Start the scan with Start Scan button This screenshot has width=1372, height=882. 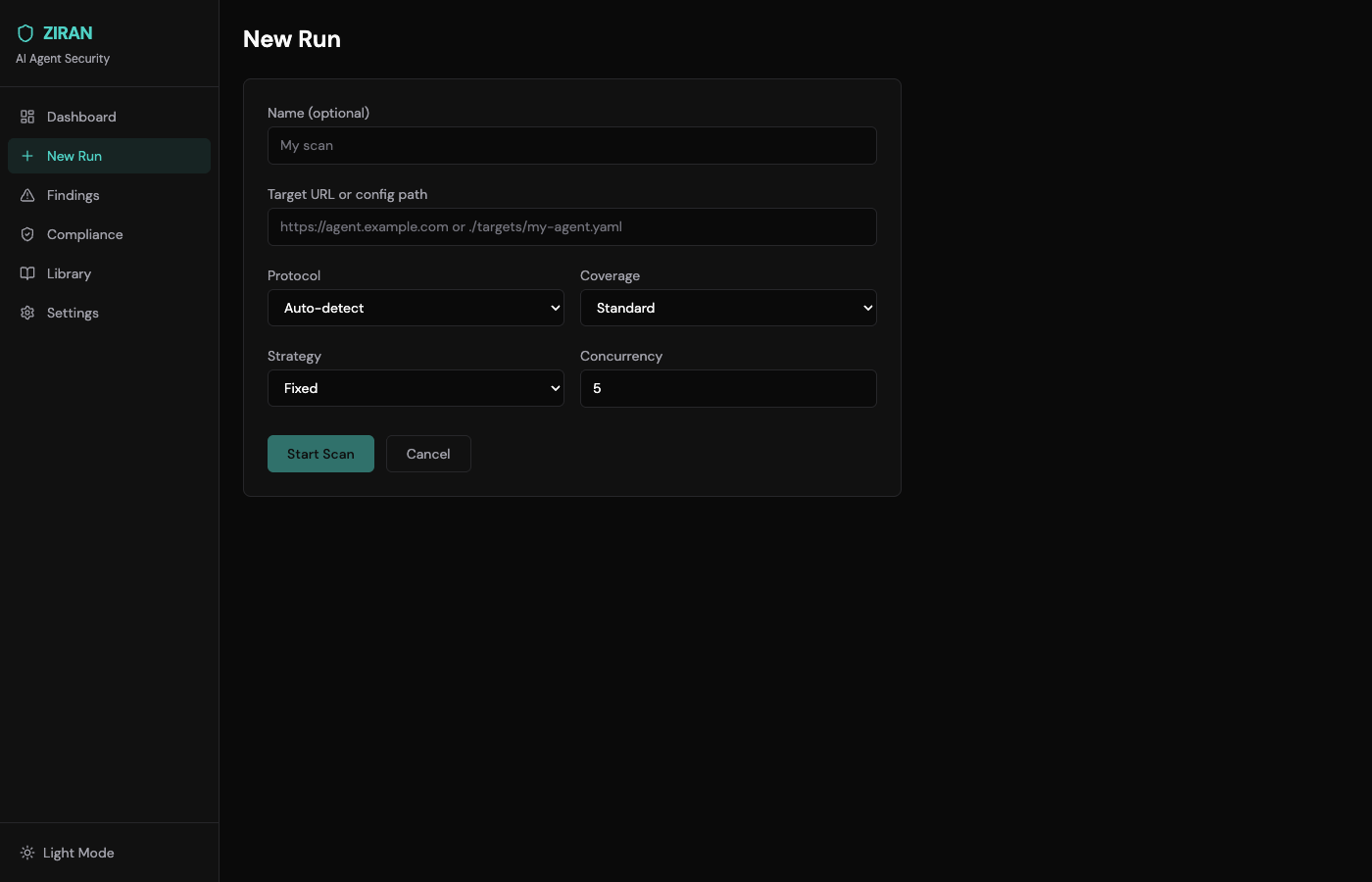pyautogui.click(x=320, y=454)
